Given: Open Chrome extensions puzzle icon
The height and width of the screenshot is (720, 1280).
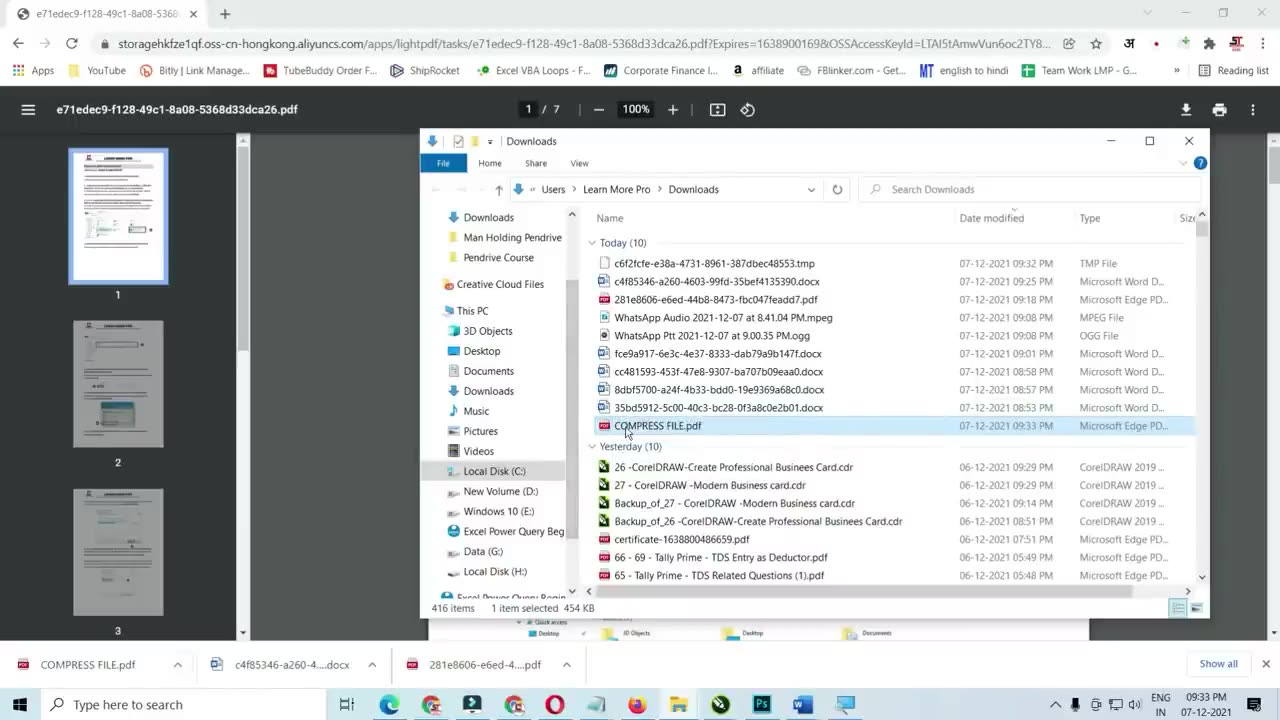Looking at the screenshot, I should click(x=1209, y=43).
